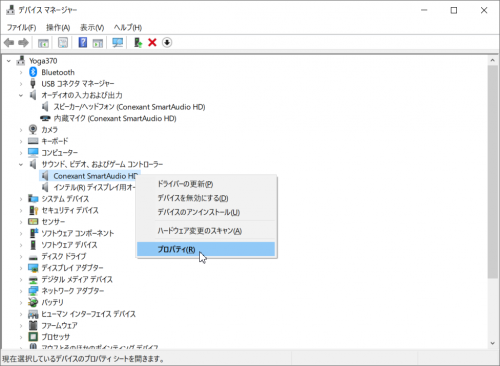This screenshot has width=500, height=366.
Task: Select デジタル メディア デバイス category
Action: (77, 279)
